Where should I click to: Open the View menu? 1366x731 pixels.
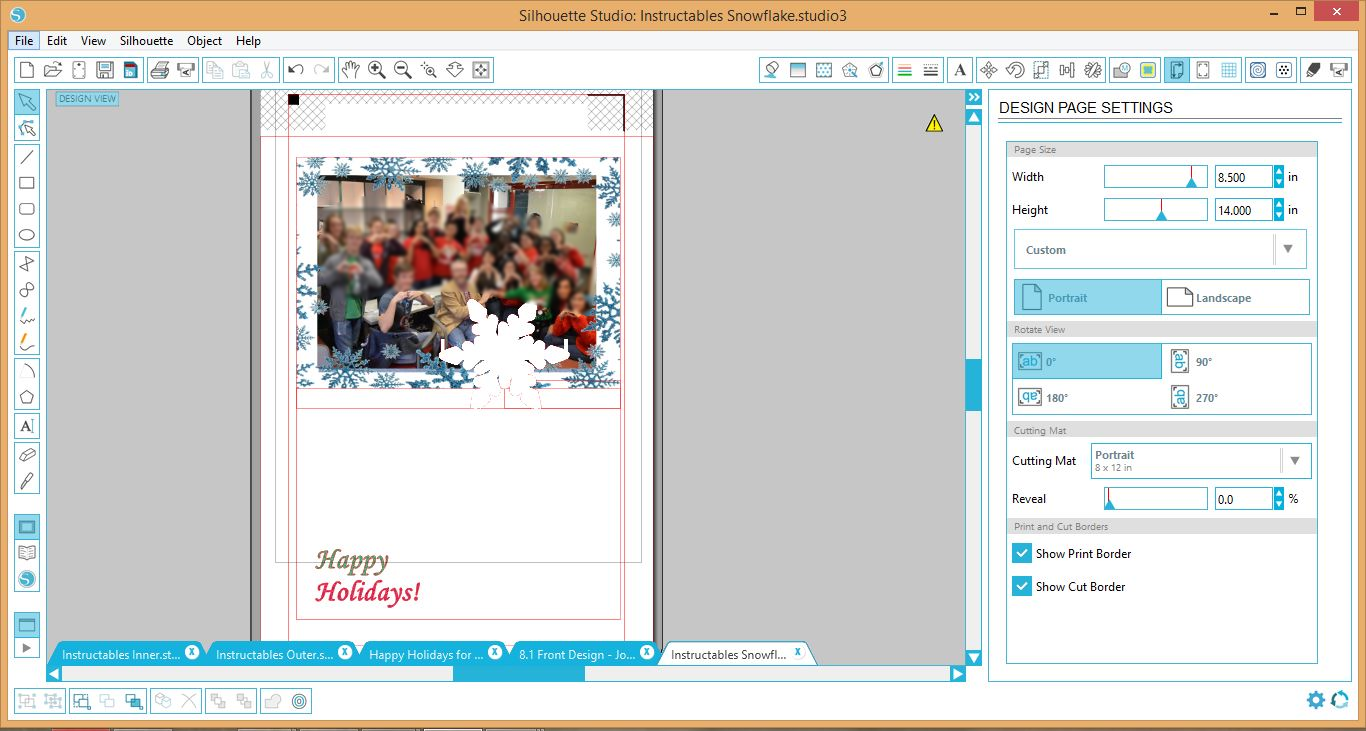point(93,41)
